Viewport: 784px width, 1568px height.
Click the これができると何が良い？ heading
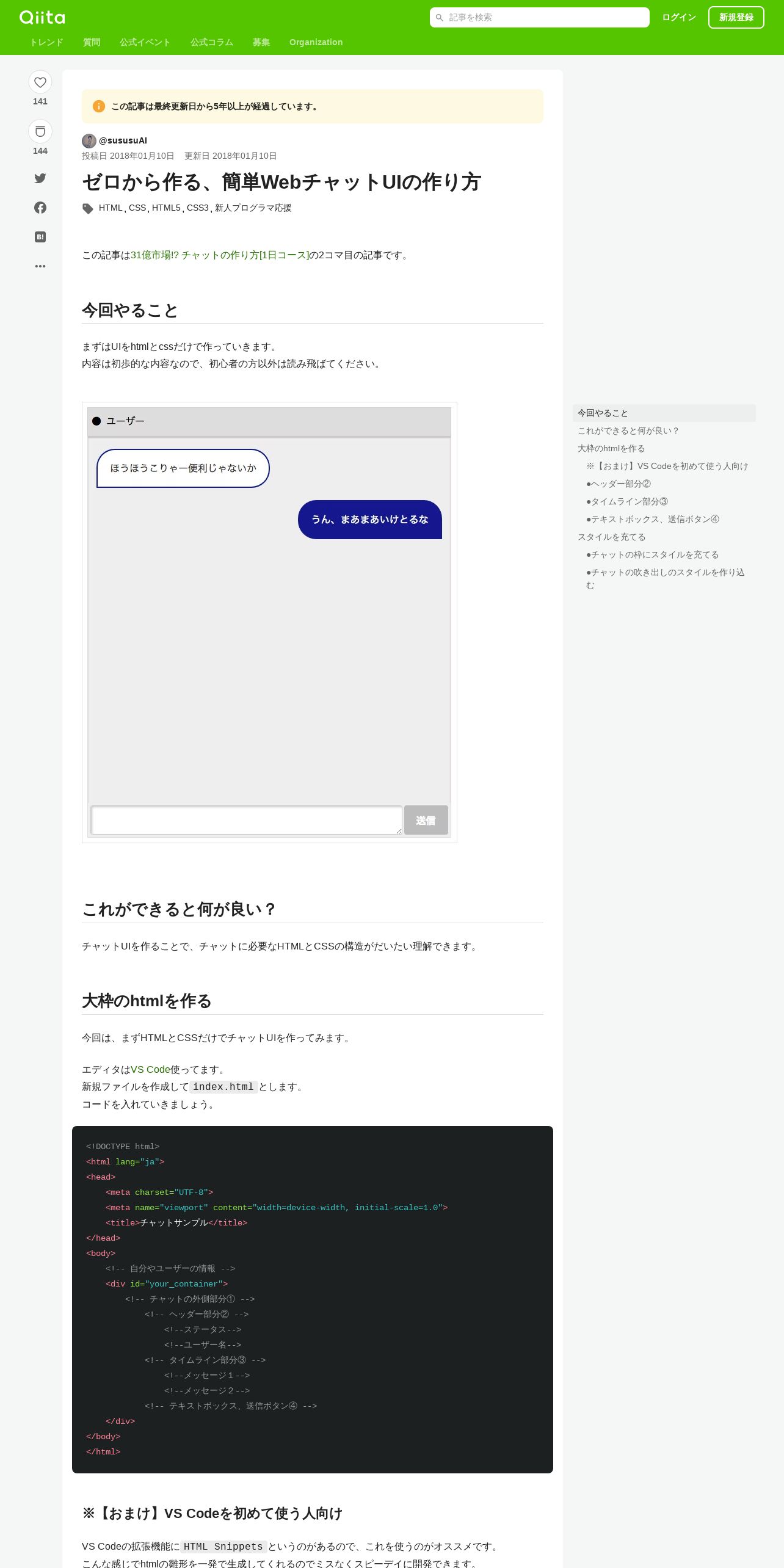tap(180, 909)
